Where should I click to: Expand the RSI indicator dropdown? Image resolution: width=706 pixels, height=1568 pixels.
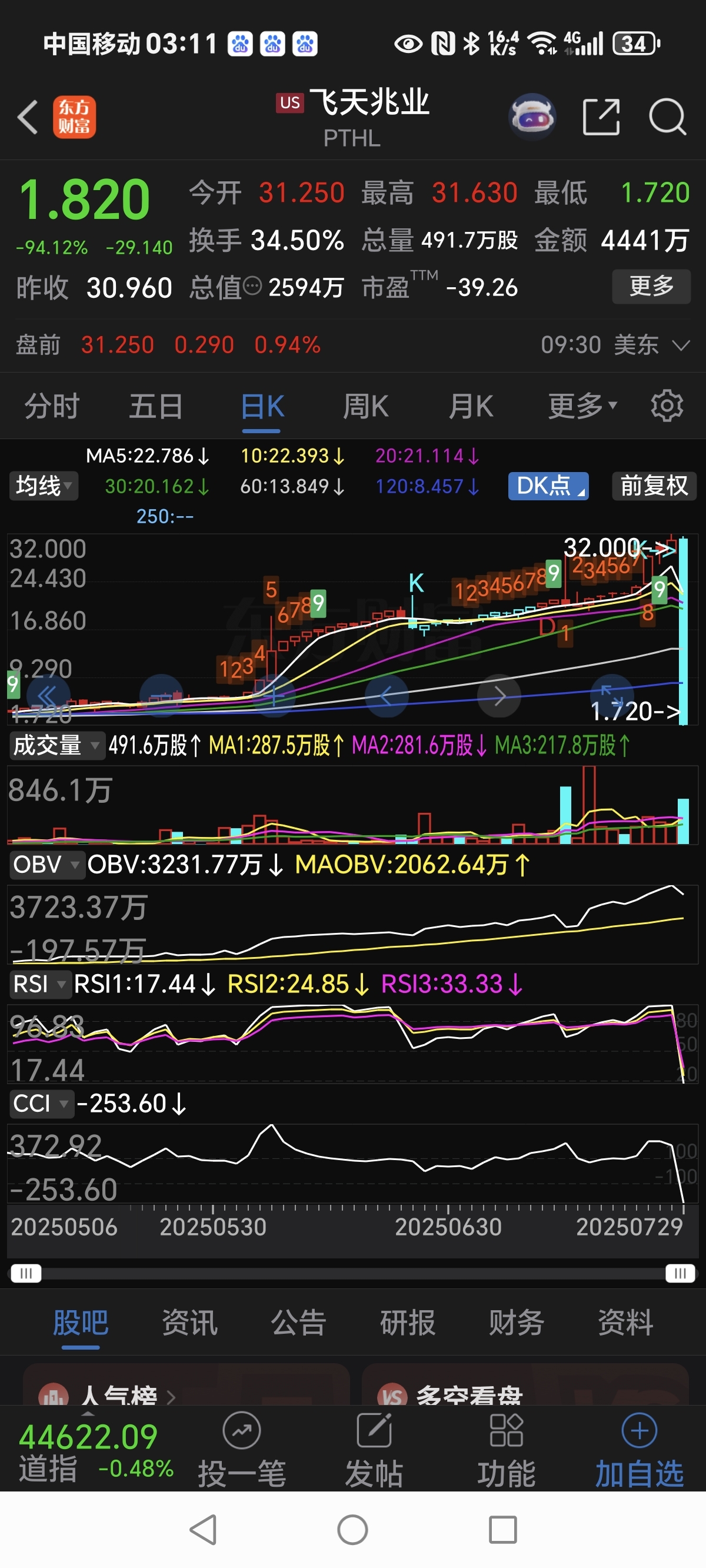pos(39,984)
